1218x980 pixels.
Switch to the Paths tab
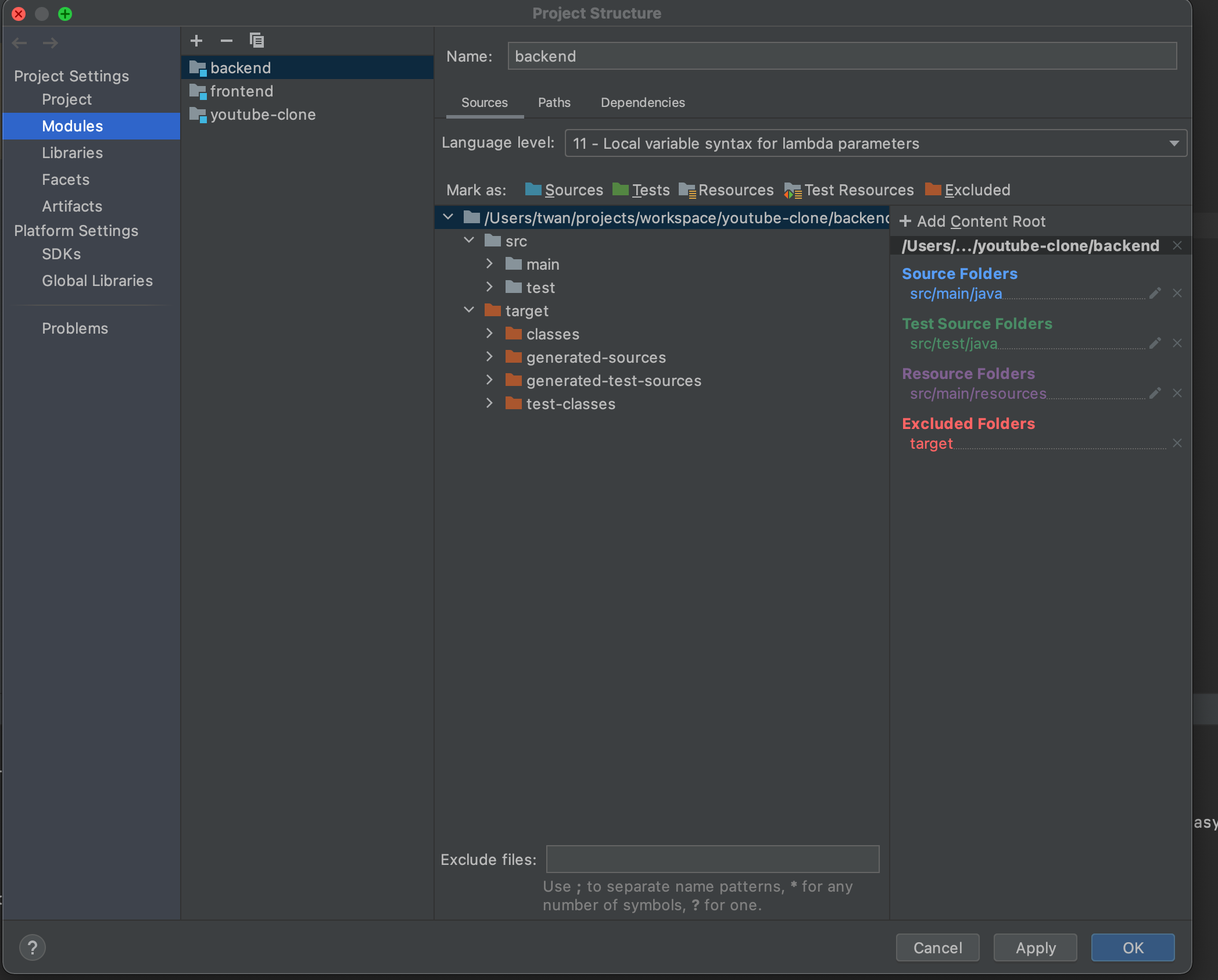[554, 102]
